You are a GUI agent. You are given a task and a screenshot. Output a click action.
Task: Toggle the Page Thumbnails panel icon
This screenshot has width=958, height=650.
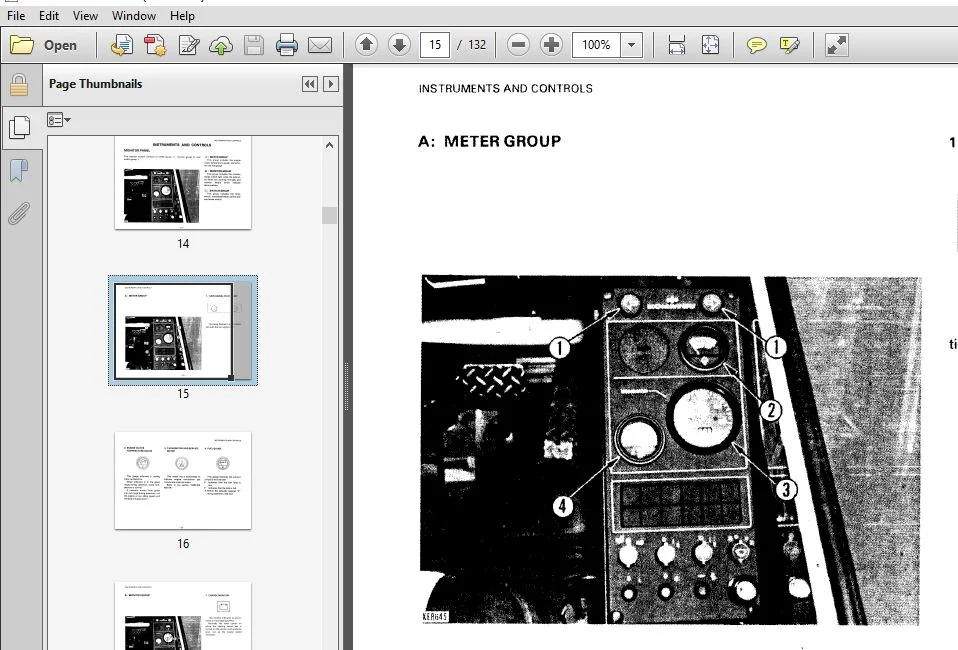[x=20, y=127]
